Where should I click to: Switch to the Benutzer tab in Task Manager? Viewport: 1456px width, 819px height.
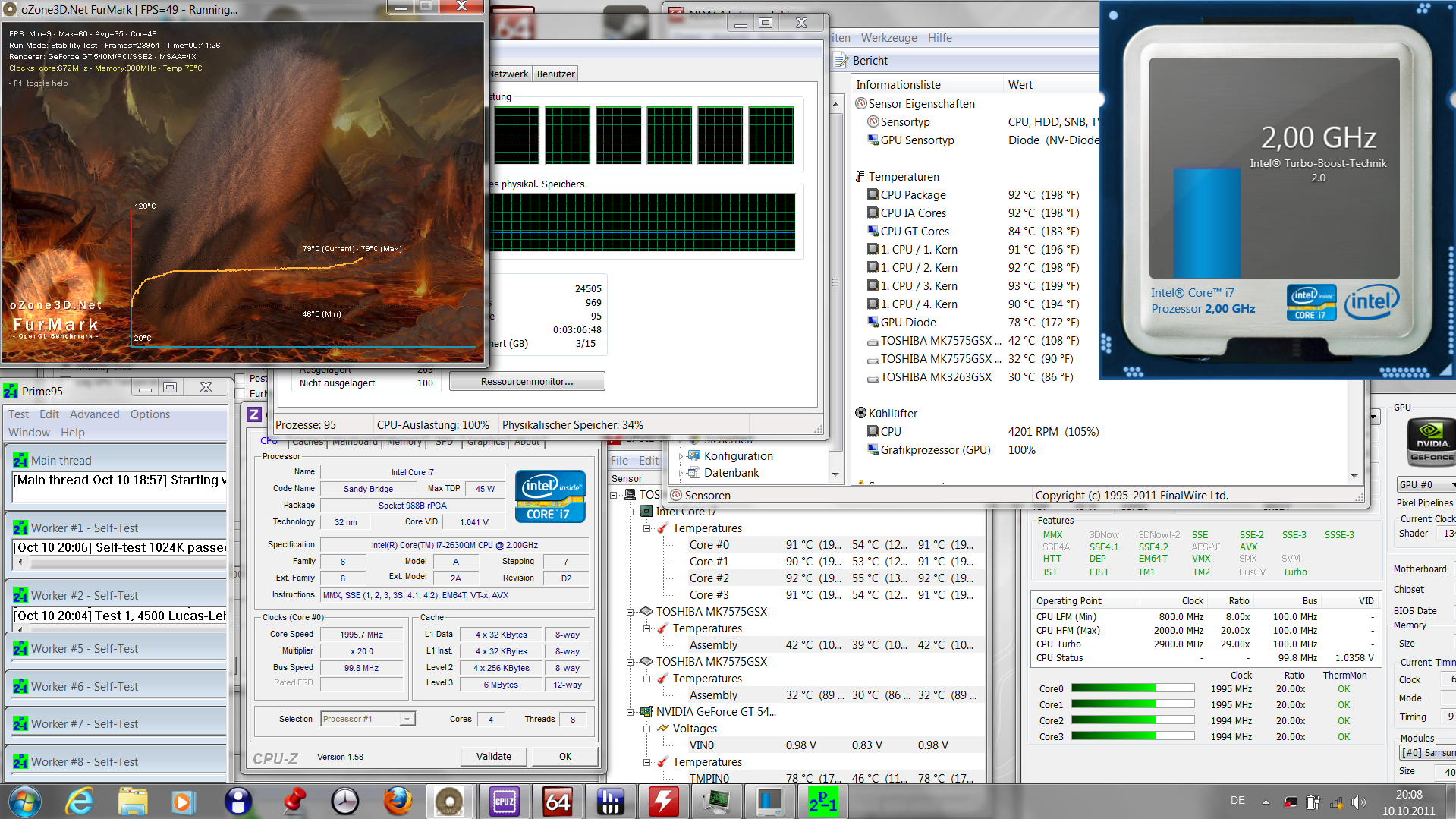pyautogui.click(x=556, y=74)
